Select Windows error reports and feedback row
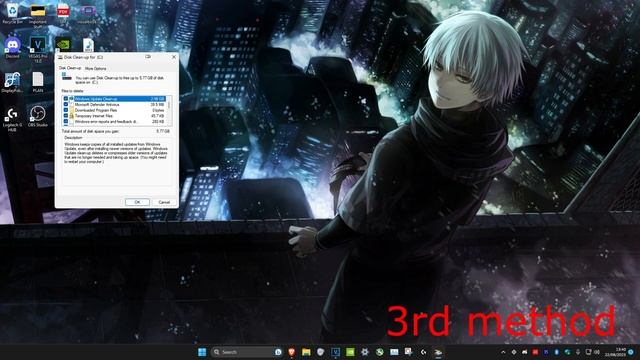 (115, 122)
